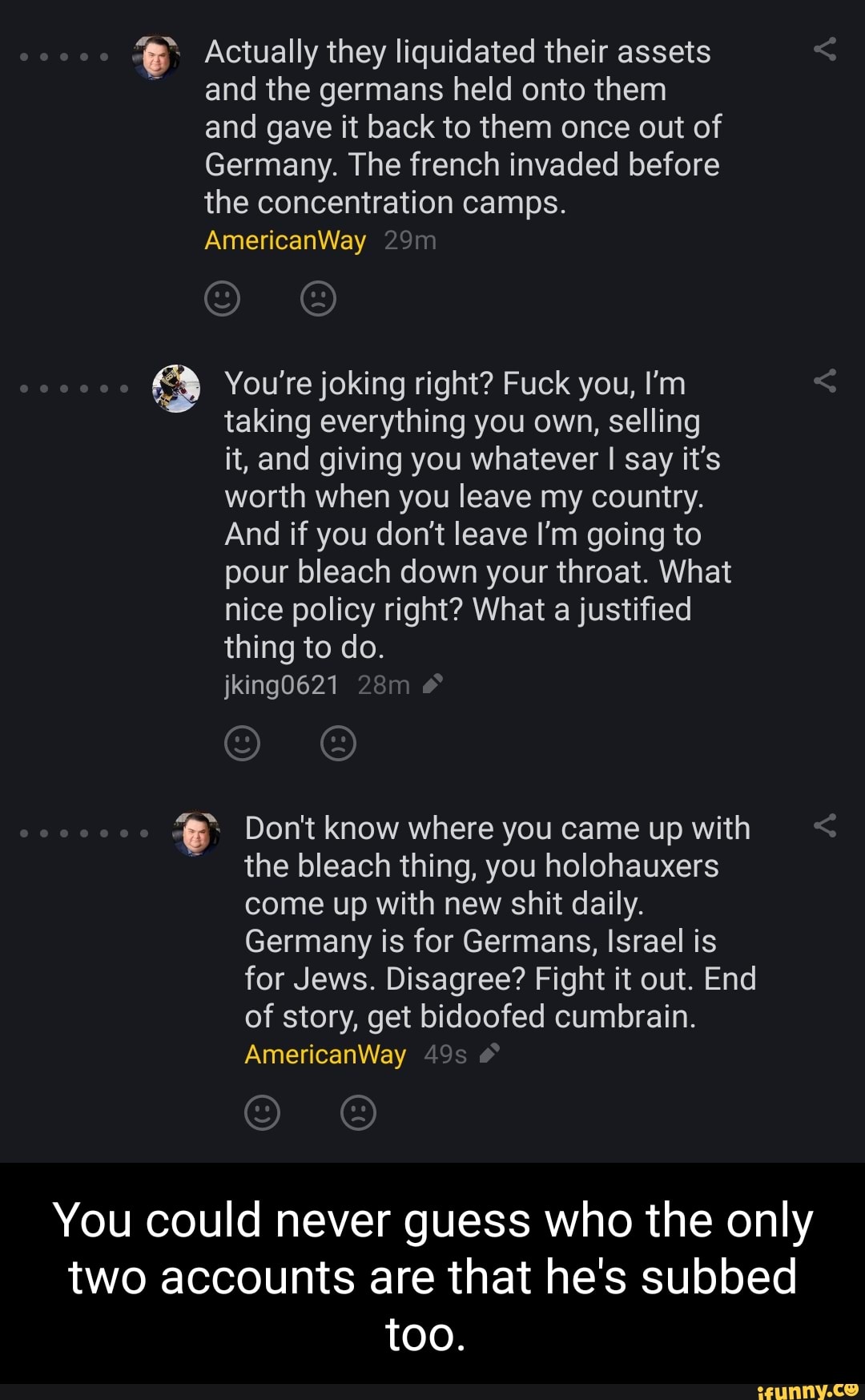Image resolution: width=865 pixels, height=1400 pixels.
Task: Click the edited pencil icon beside 49s
Action: [x=489, y=1053]
